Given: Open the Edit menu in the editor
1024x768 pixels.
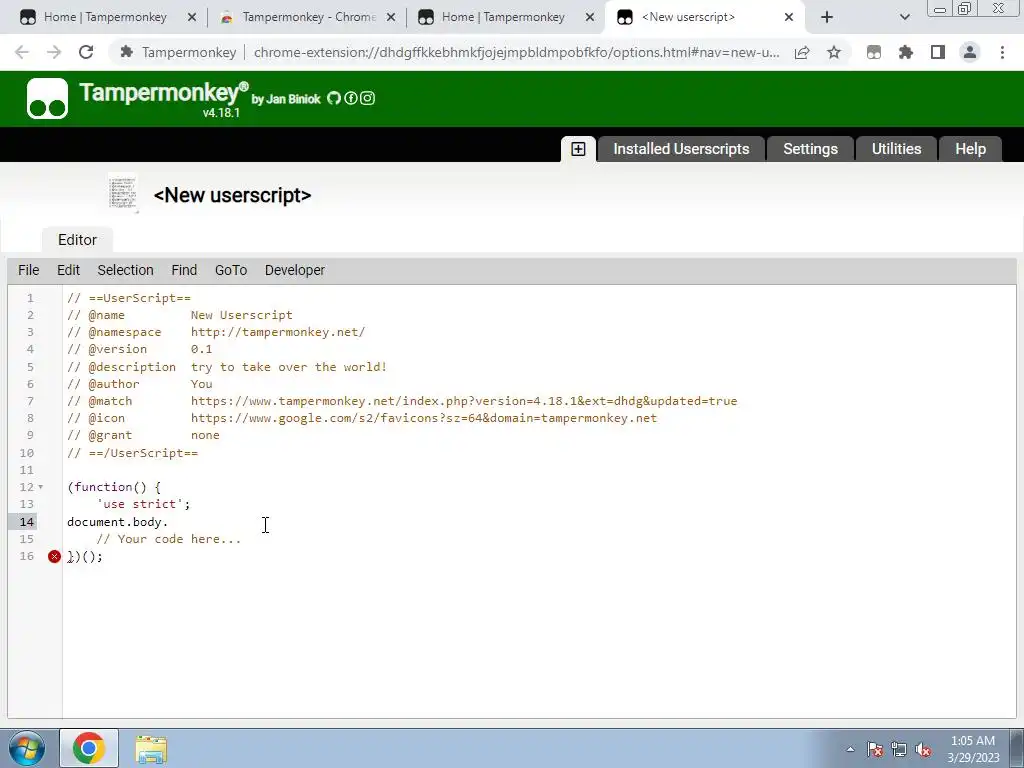Looking at the screenshot, I should (x=69, y=270).
